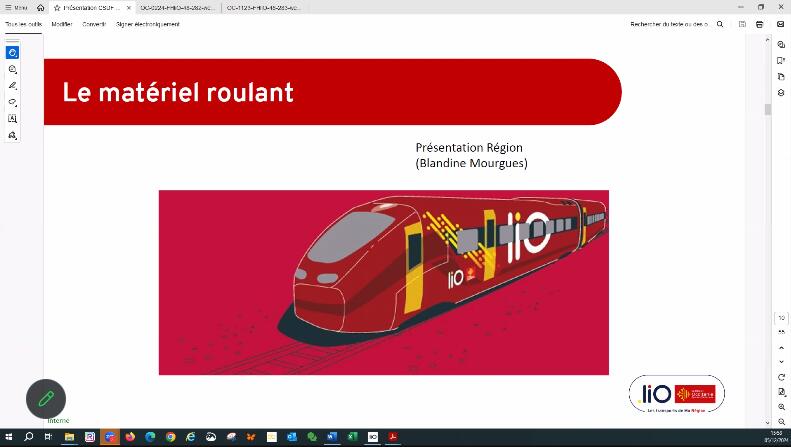Open the Convertir tools
Screen dimensions: 791x447
click(94, 24)
